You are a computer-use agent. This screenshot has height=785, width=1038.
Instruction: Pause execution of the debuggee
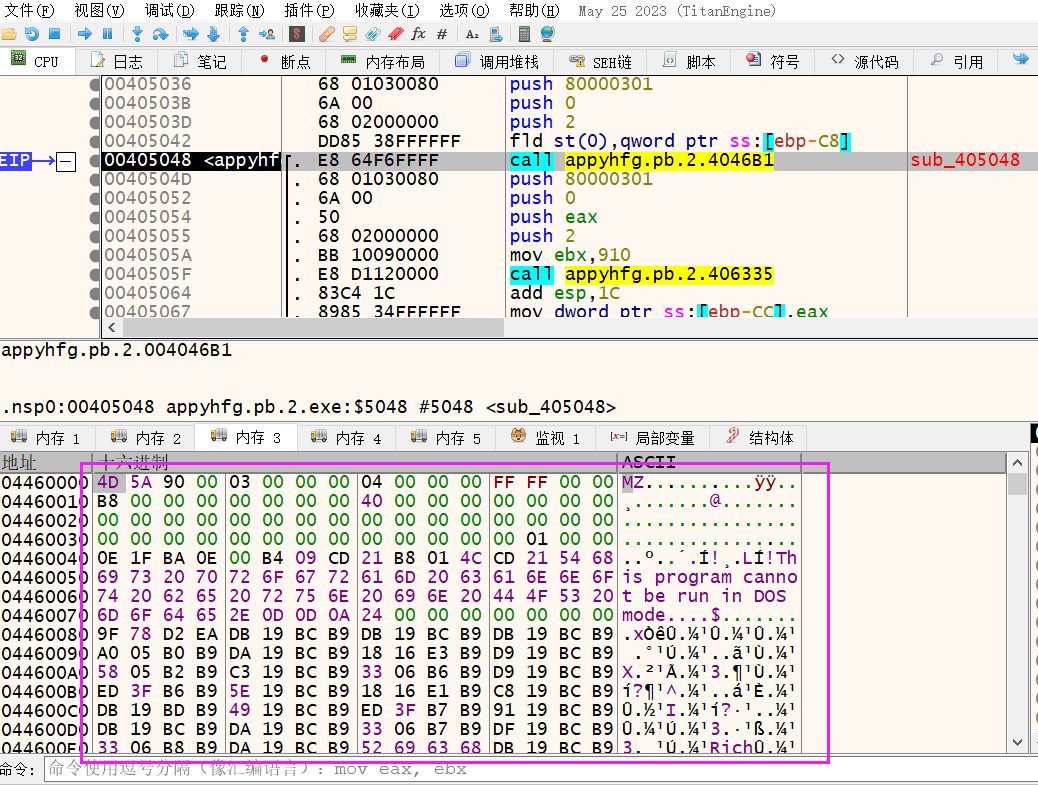tap(108, 34)
